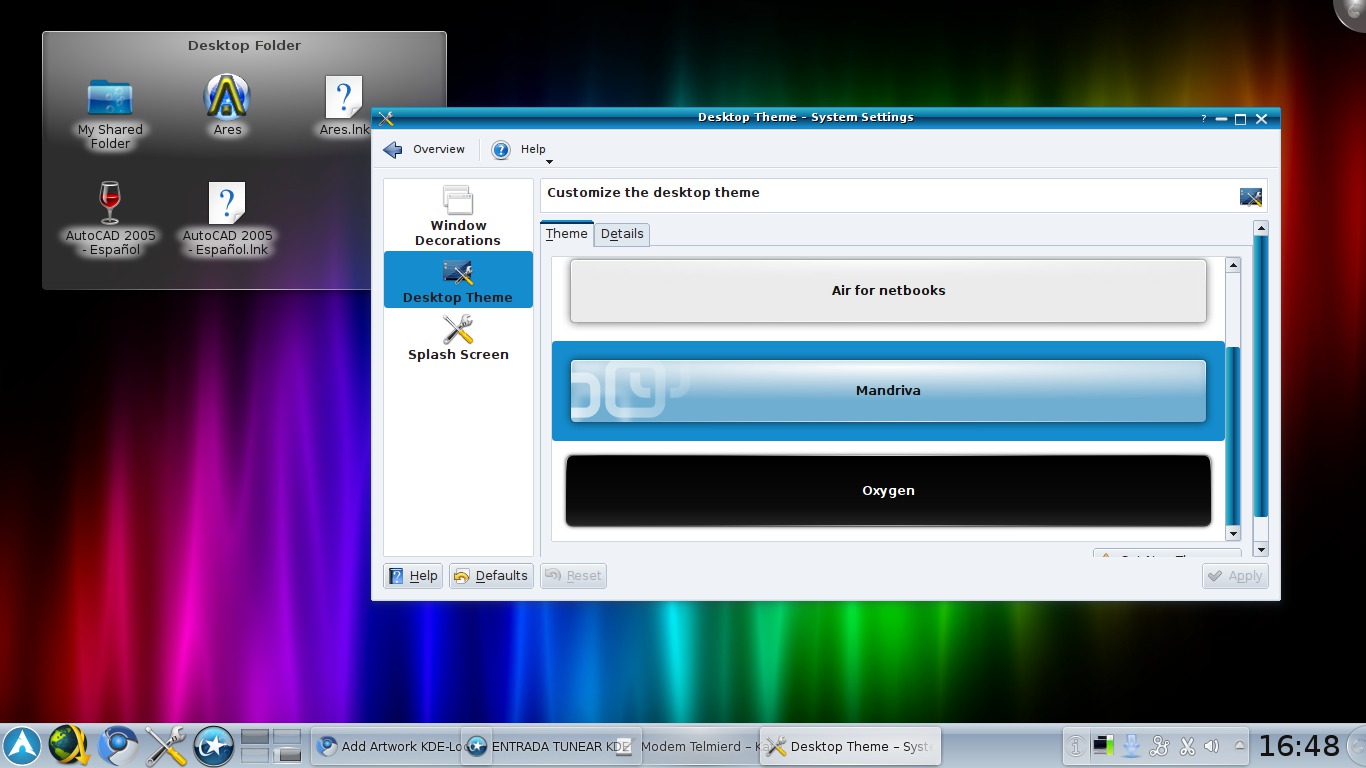Viewport: 1366px width, 768px height.
Task: Click the star launcher icon in panel
Action: pos(214,746)
